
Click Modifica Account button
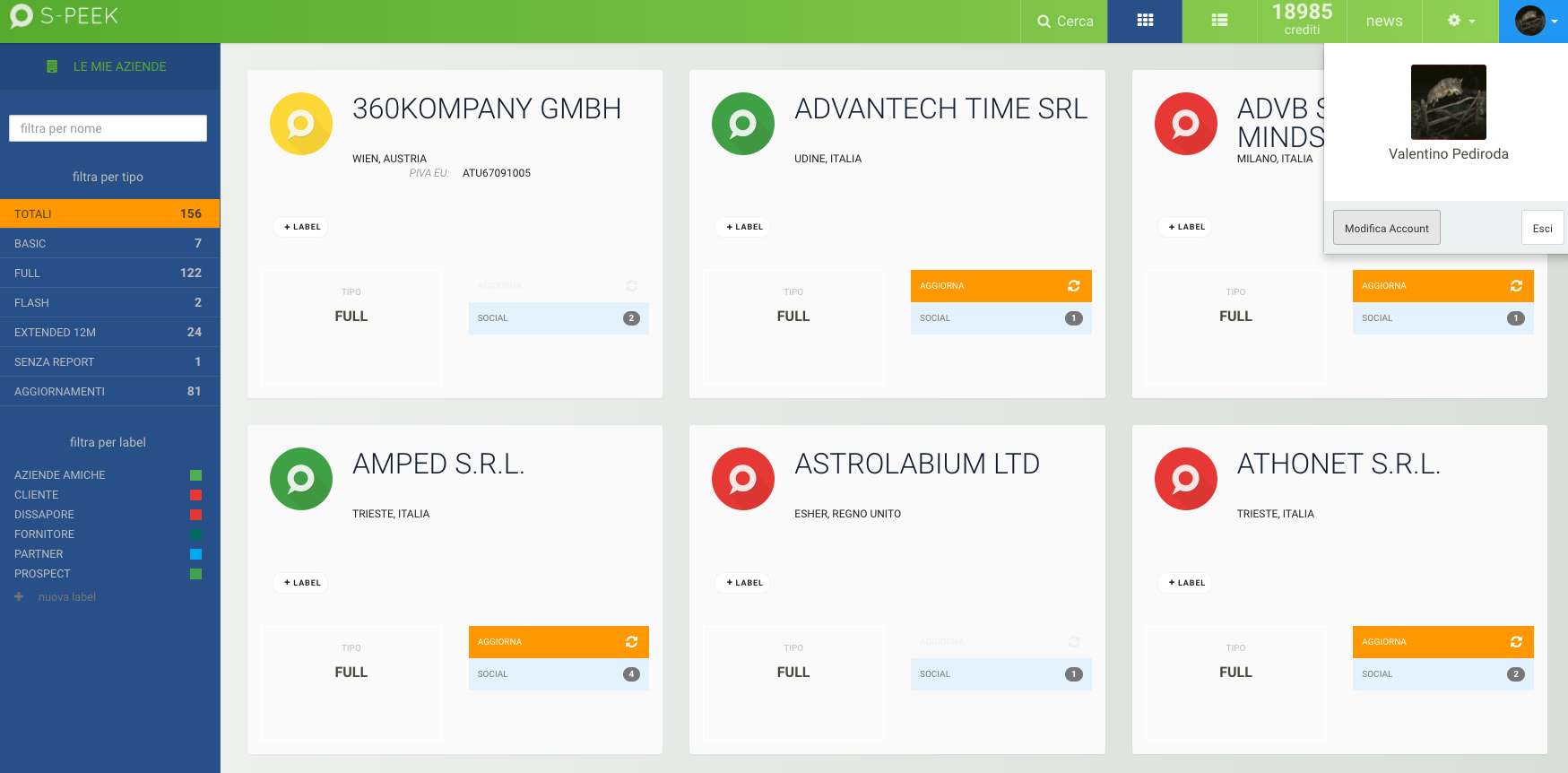coord(1387,228)
